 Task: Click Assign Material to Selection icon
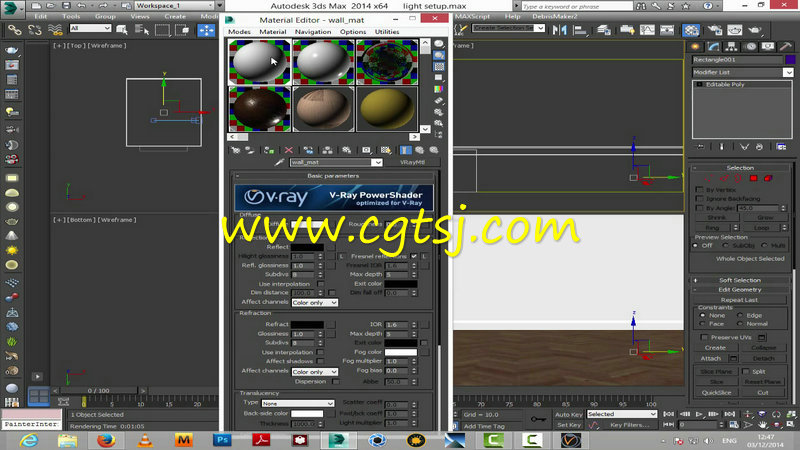tap(269, 150)
